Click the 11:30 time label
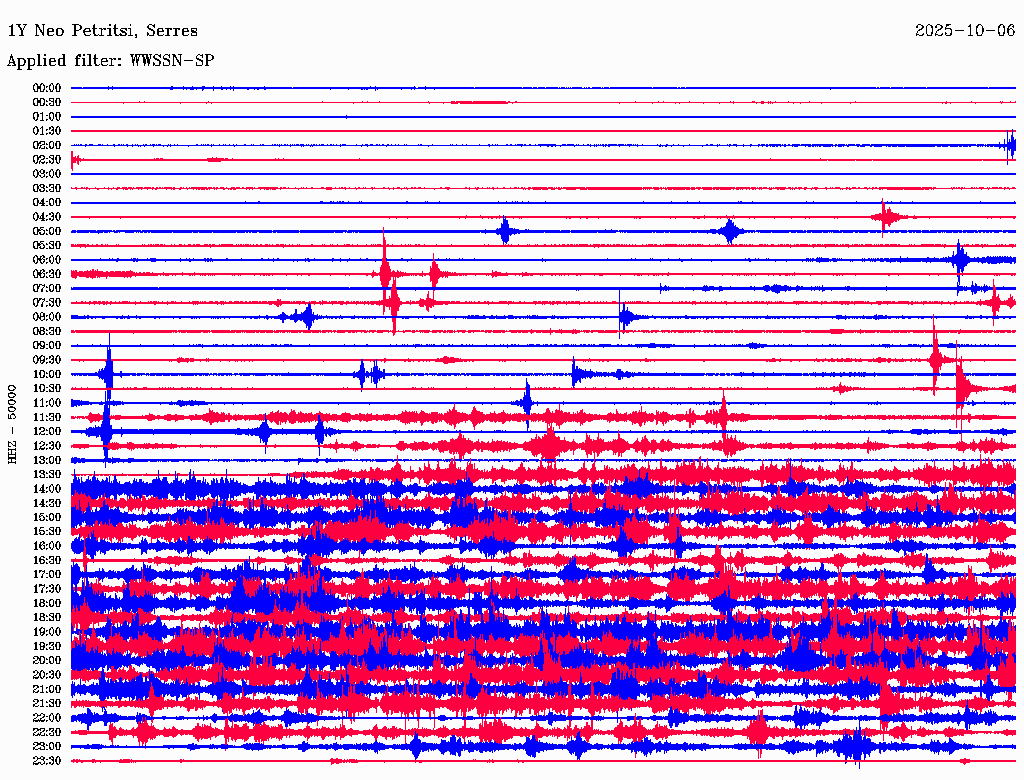Image resolution: width=1024 pixels, height=780 pixels. point(46,417)
